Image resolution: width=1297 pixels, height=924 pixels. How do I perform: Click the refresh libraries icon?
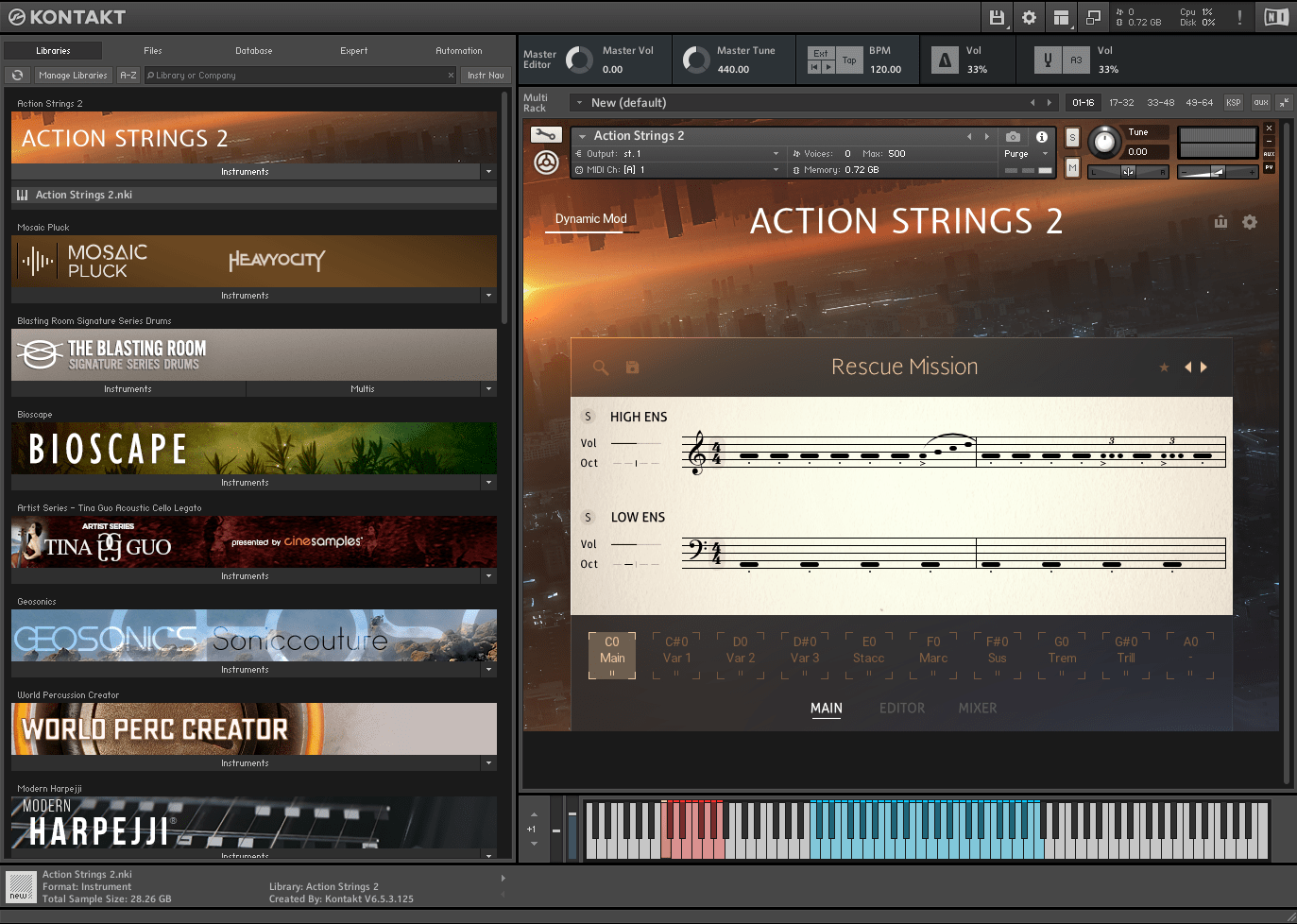(x=17, y=75)
